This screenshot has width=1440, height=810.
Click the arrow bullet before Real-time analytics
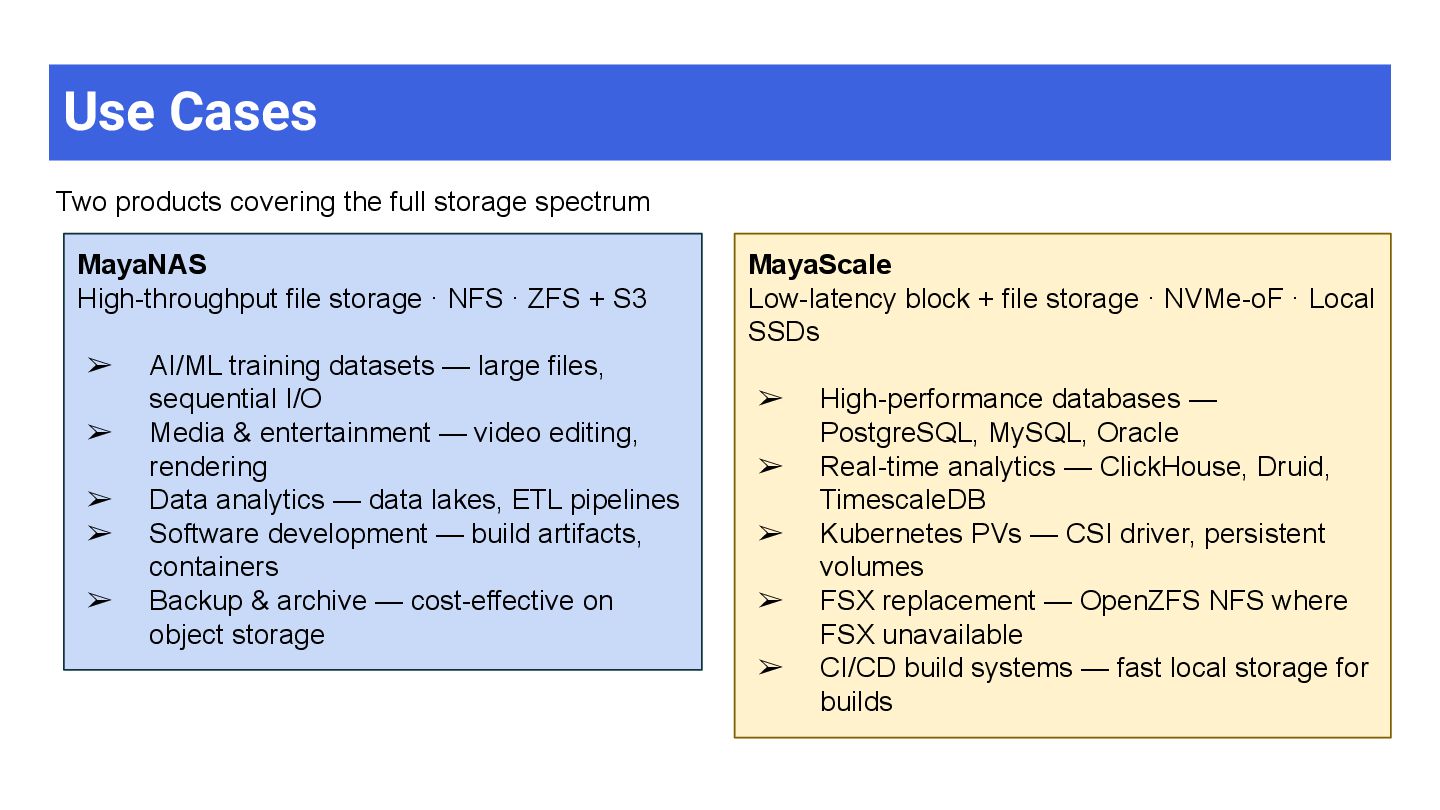pos(769,466)
